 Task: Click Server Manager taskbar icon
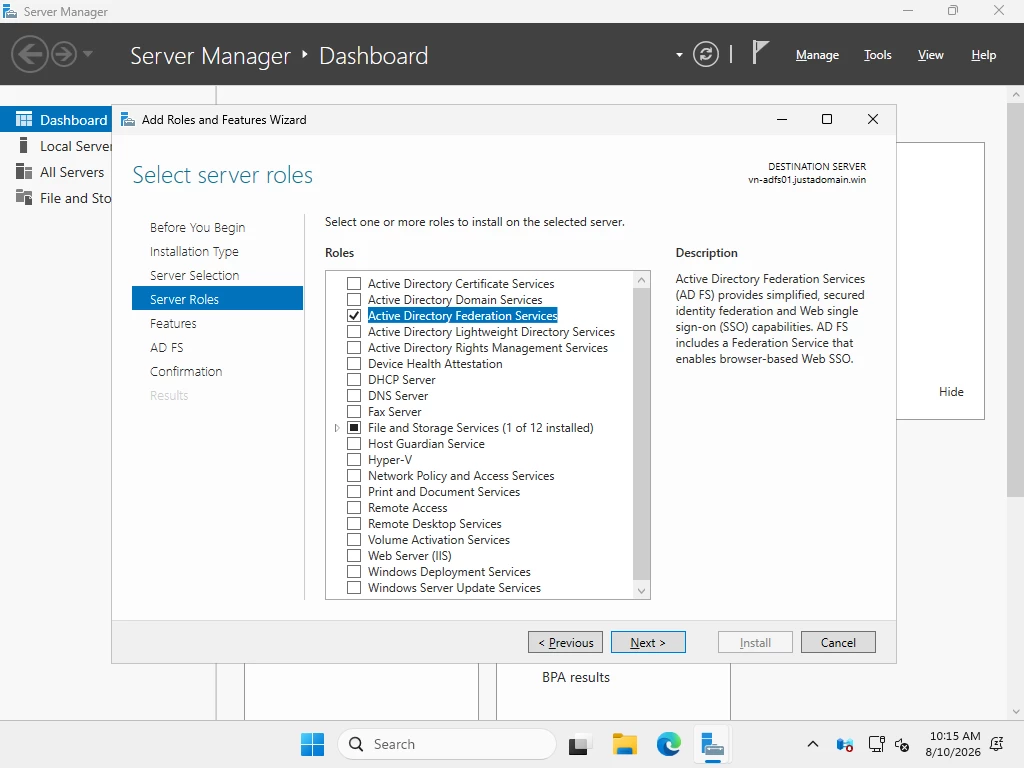click(712, 744)
